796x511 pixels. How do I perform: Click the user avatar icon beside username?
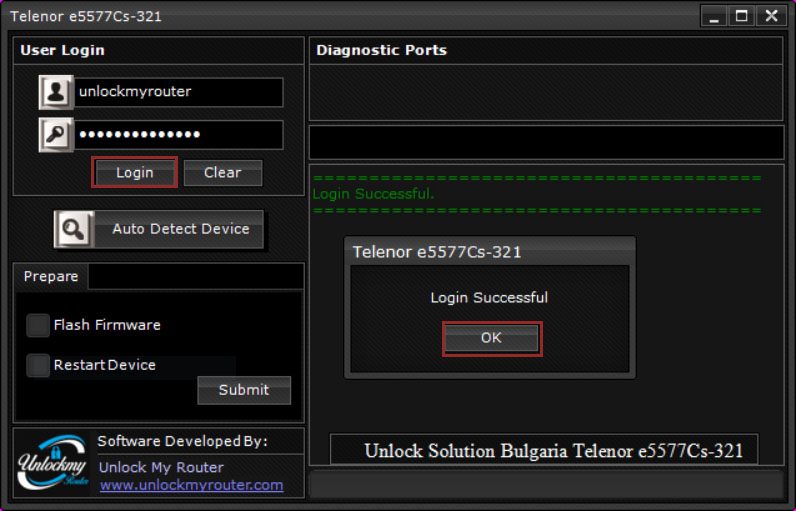point(56,92)
